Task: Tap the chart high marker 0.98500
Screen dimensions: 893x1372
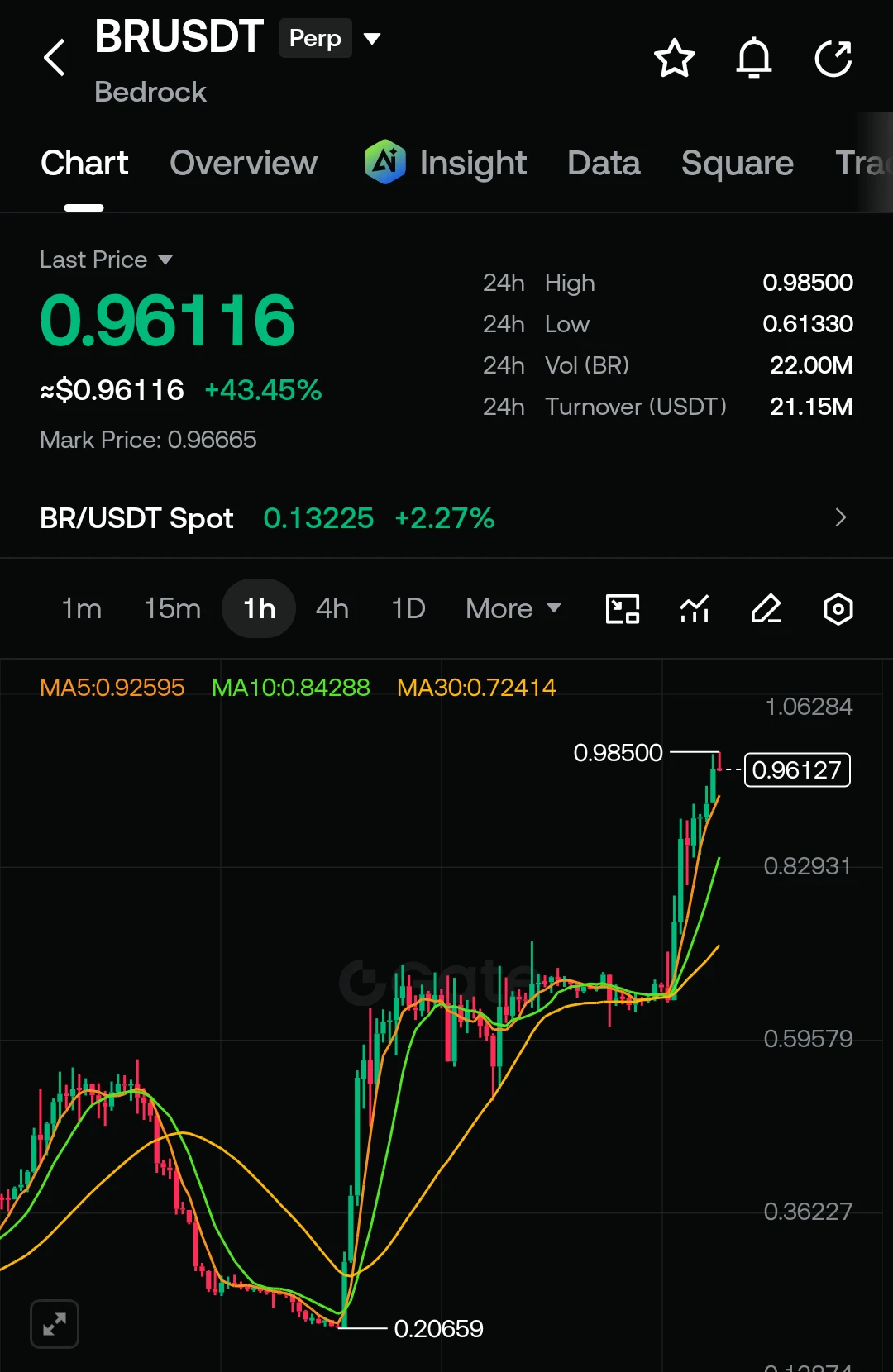Action: tap(618, 753)
